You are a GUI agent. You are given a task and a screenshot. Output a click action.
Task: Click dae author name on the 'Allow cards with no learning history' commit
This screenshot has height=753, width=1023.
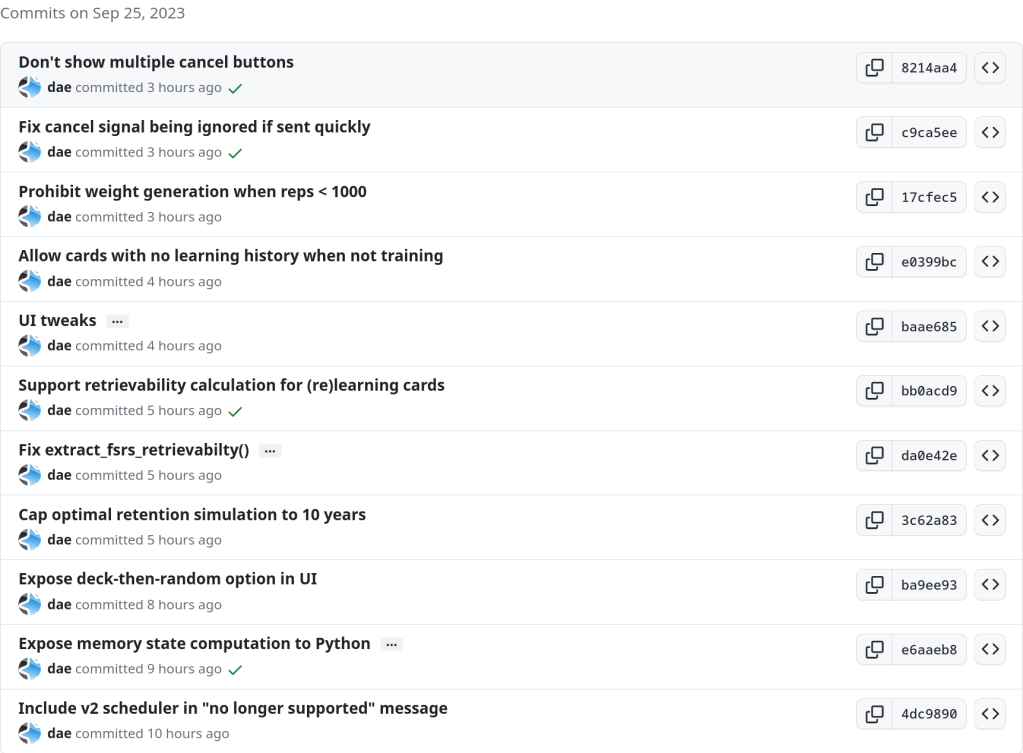(59, 282)
